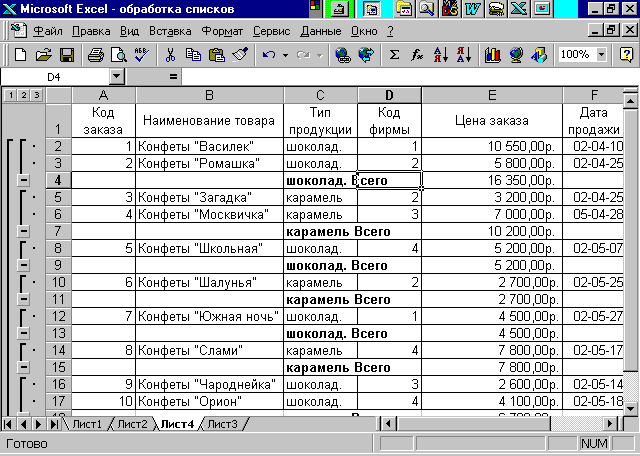Open Redo history dropdown arrow
Viewport: 640px width, 456px height.
[x=320, y=54]
